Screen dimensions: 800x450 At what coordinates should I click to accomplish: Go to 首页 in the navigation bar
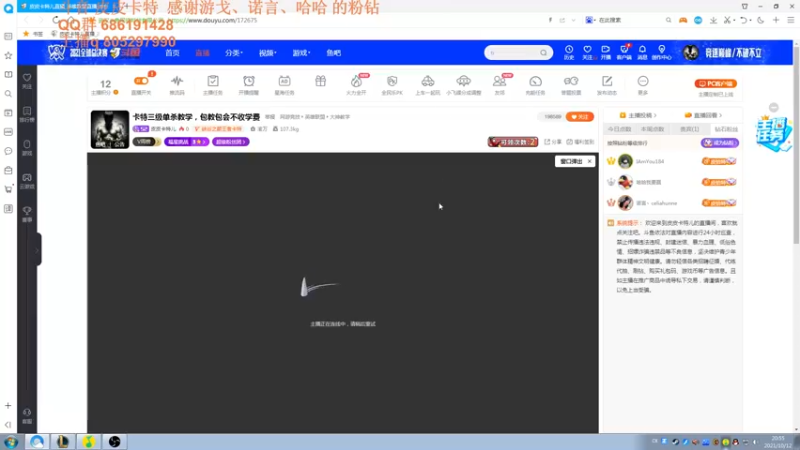[x=172, y=53]
